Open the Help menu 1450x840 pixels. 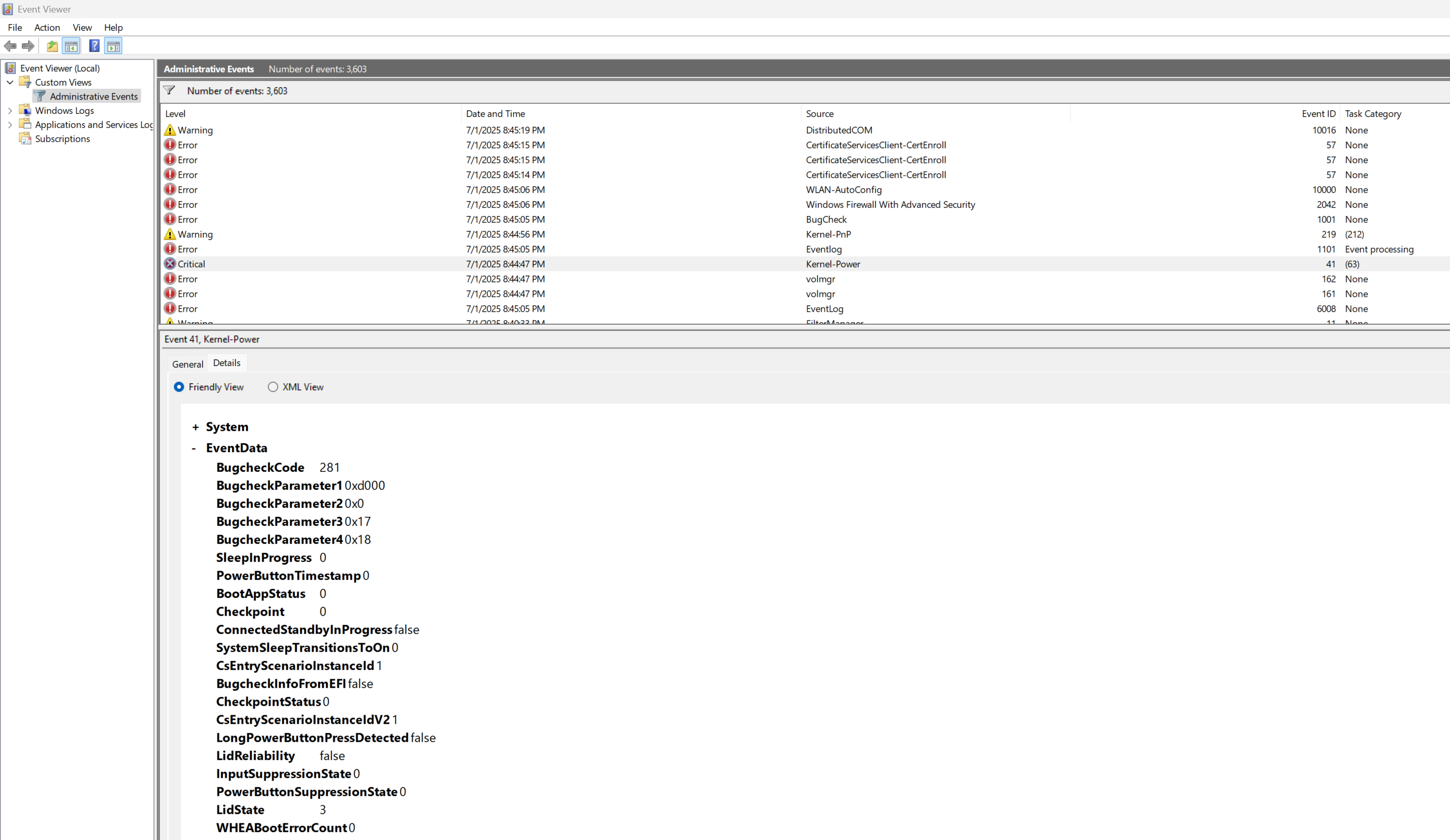coord(113,27)
